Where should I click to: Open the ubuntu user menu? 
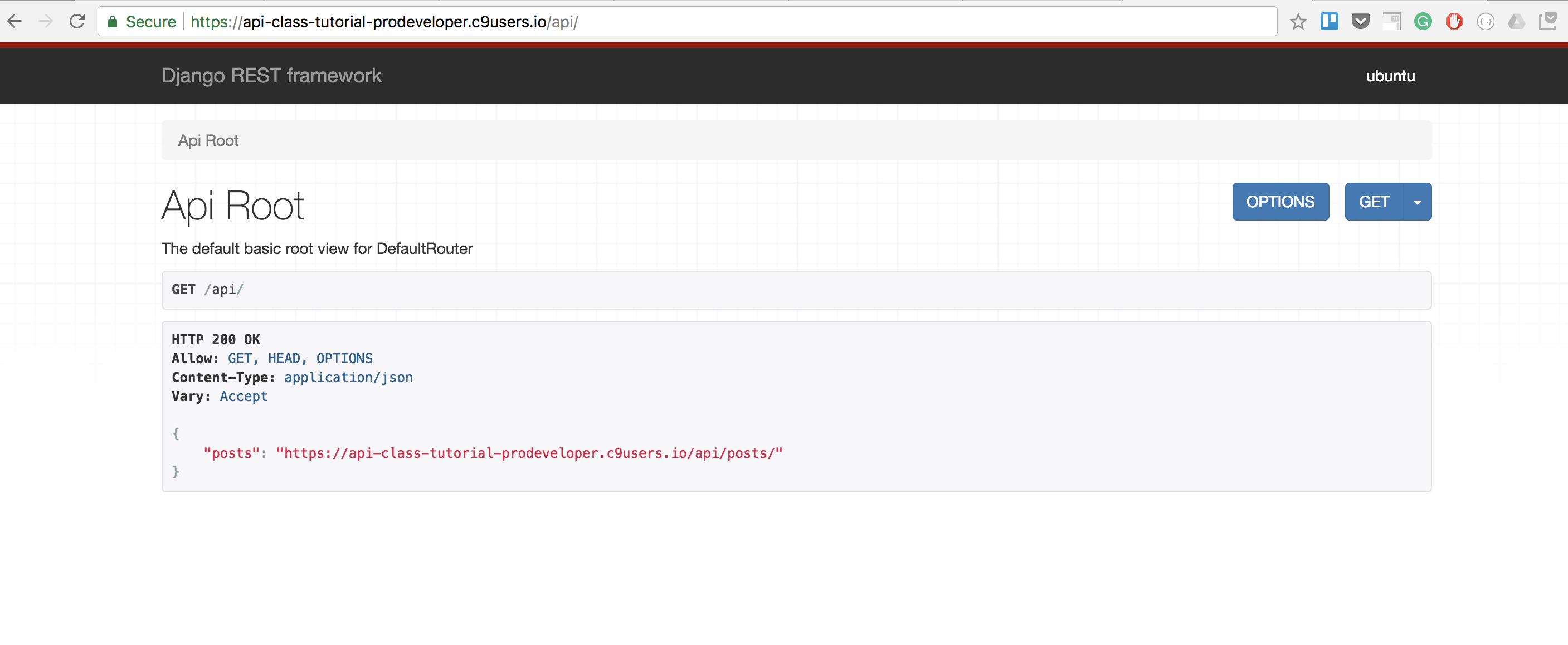coord(1390,76)
